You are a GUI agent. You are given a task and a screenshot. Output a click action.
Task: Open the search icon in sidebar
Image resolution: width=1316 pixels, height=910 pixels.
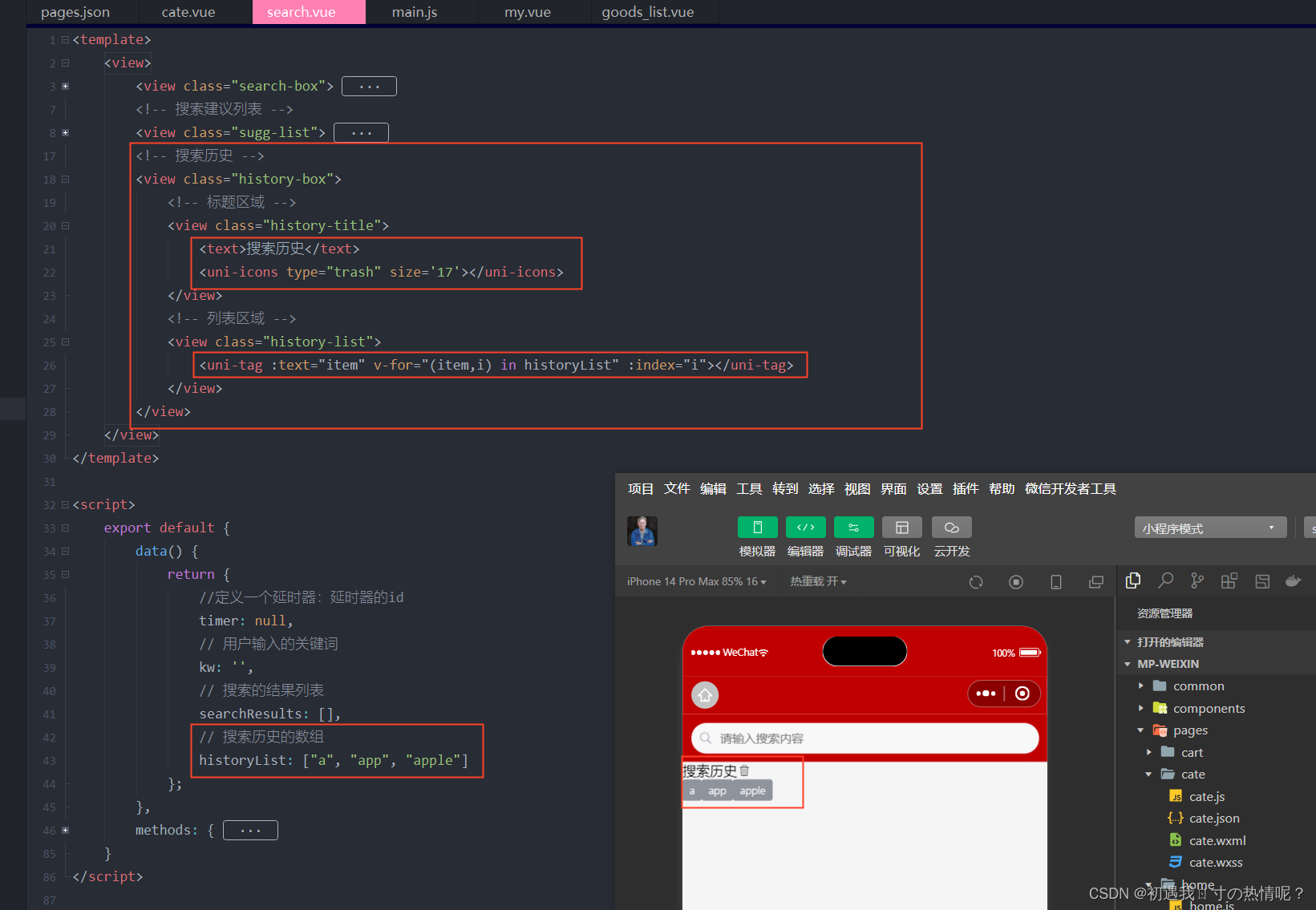click(x=1165, y=580)
